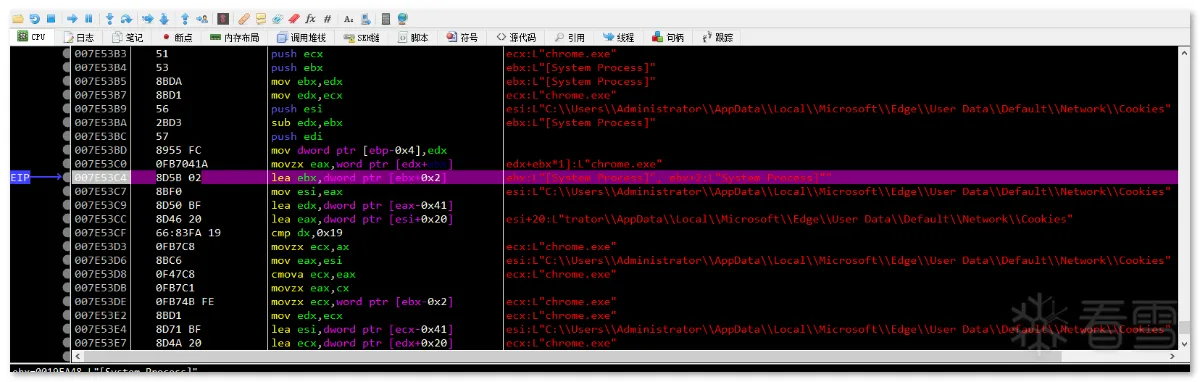Open the 脚本 (Script) tab

click(414, 37)
